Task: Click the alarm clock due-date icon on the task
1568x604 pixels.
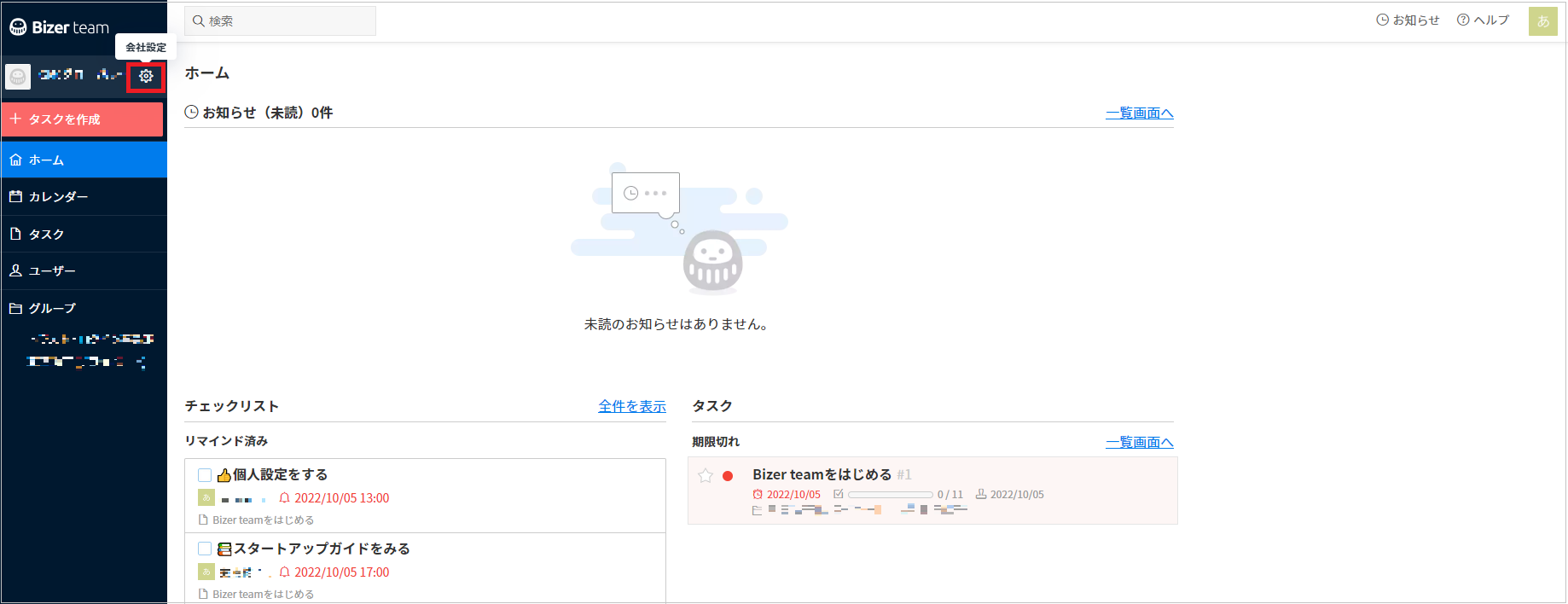Action: tap(758, 495)
